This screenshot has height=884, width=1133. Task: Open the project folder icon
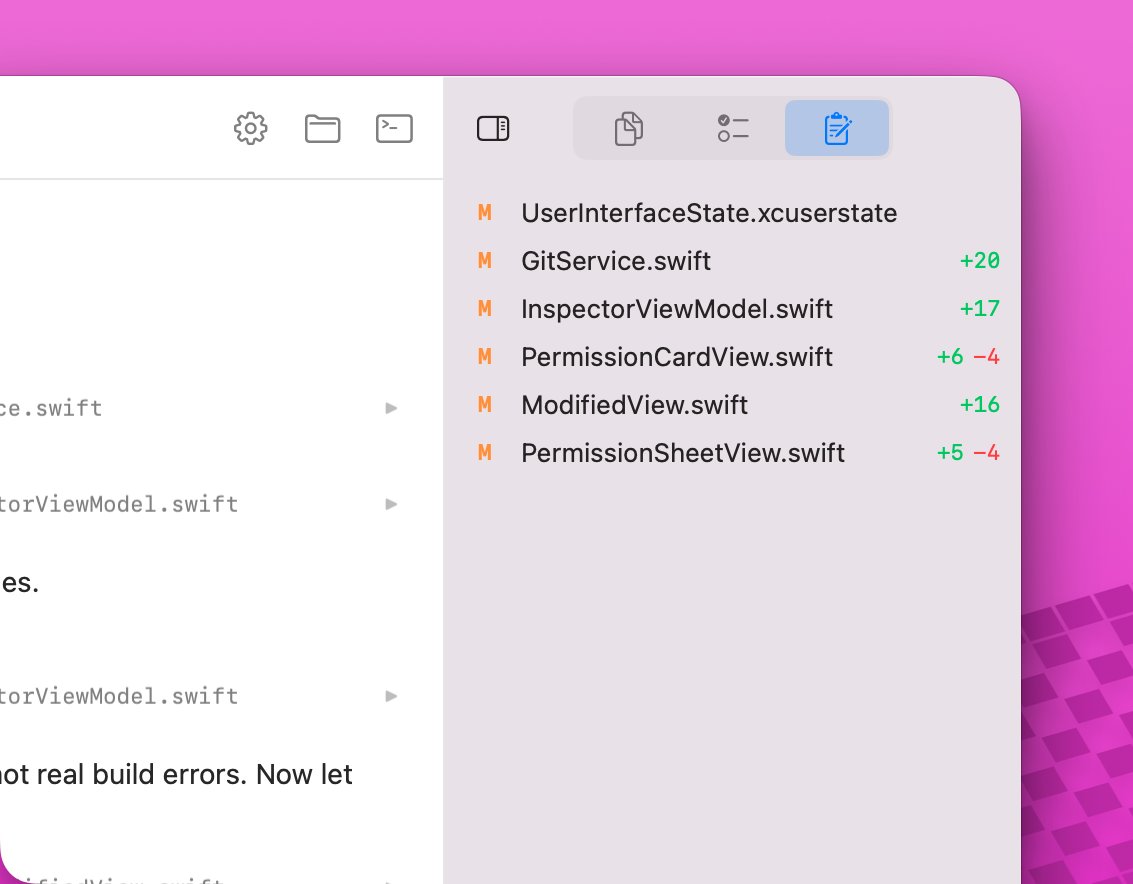click(322, 129)
